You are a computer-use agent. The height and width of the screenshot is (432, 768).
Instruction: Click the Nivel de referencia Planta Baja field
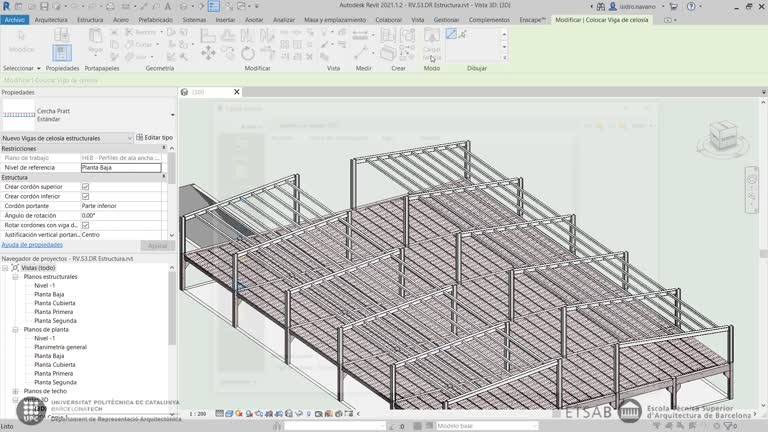click(x=120, y=167)
